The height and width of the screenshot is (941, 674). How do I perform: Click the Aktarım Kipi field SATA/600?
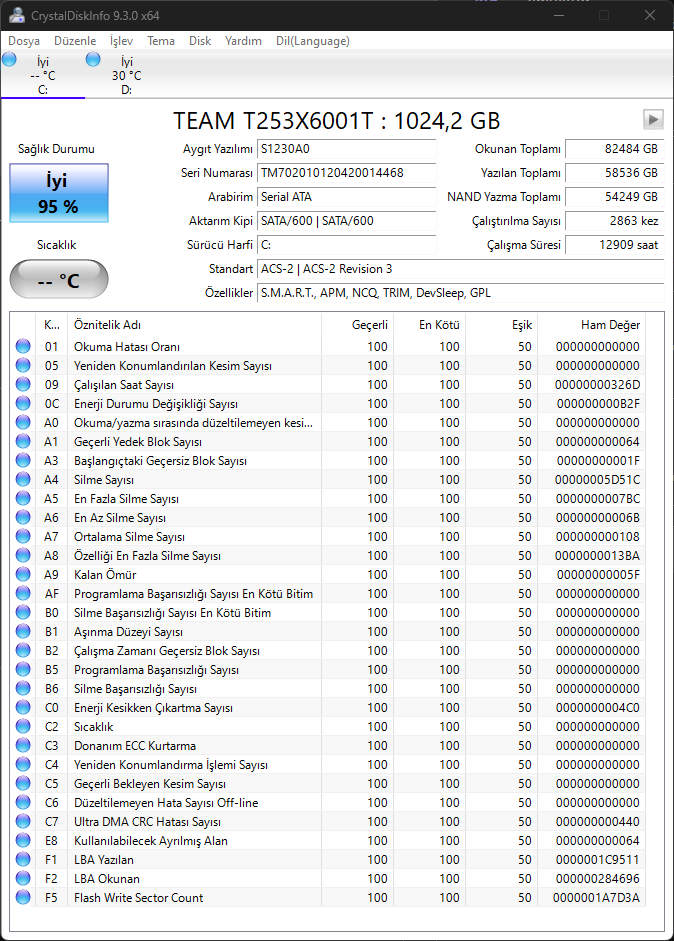tap(347, 221)
